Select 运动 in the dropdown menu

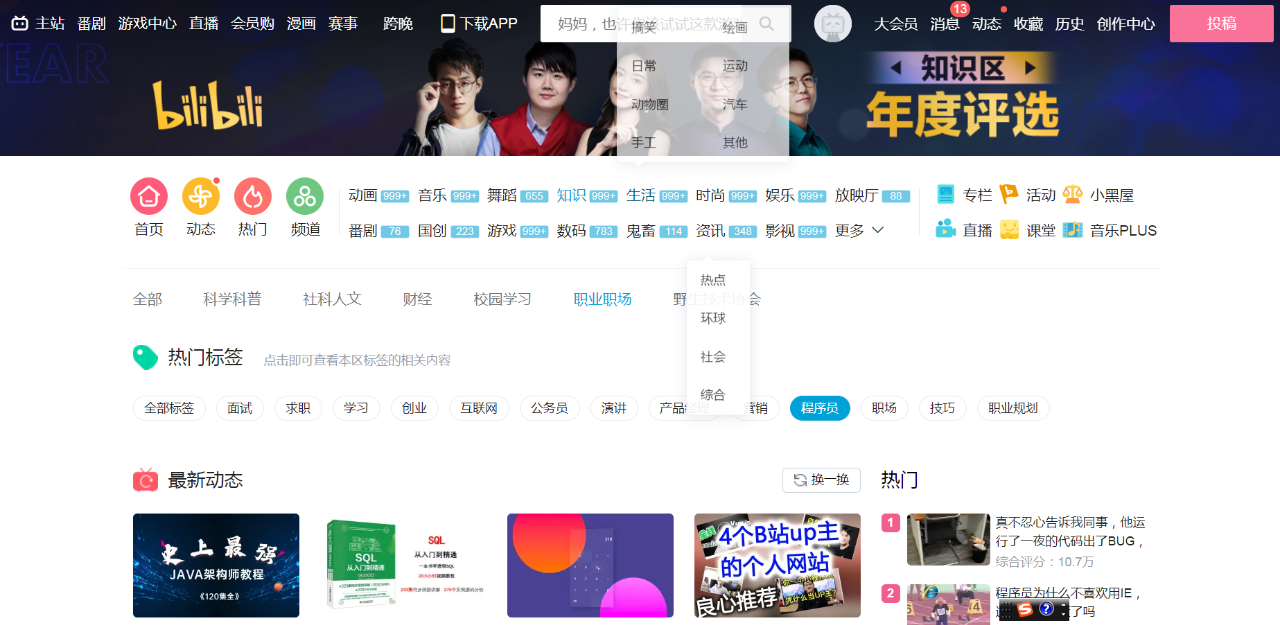tap(735, 66)
